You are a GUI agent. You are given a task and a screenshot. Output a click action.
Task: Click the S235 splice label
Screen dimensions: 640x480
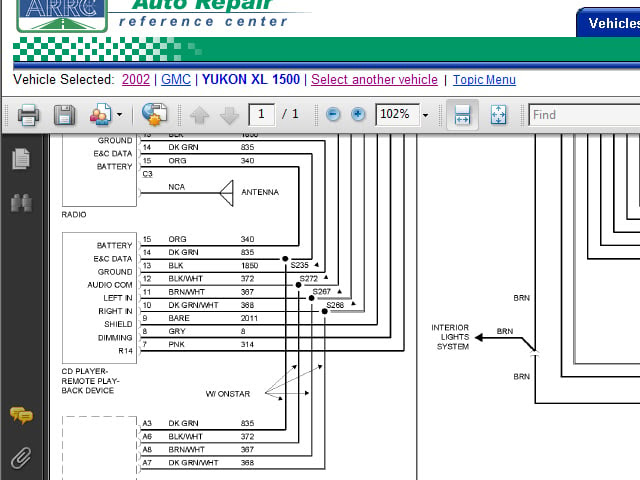point(299,265)
